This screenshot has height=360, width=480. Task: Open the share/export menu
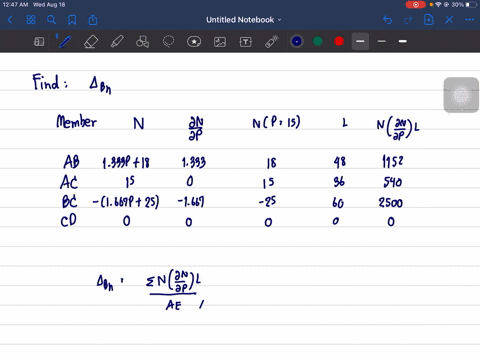point(93,20)
